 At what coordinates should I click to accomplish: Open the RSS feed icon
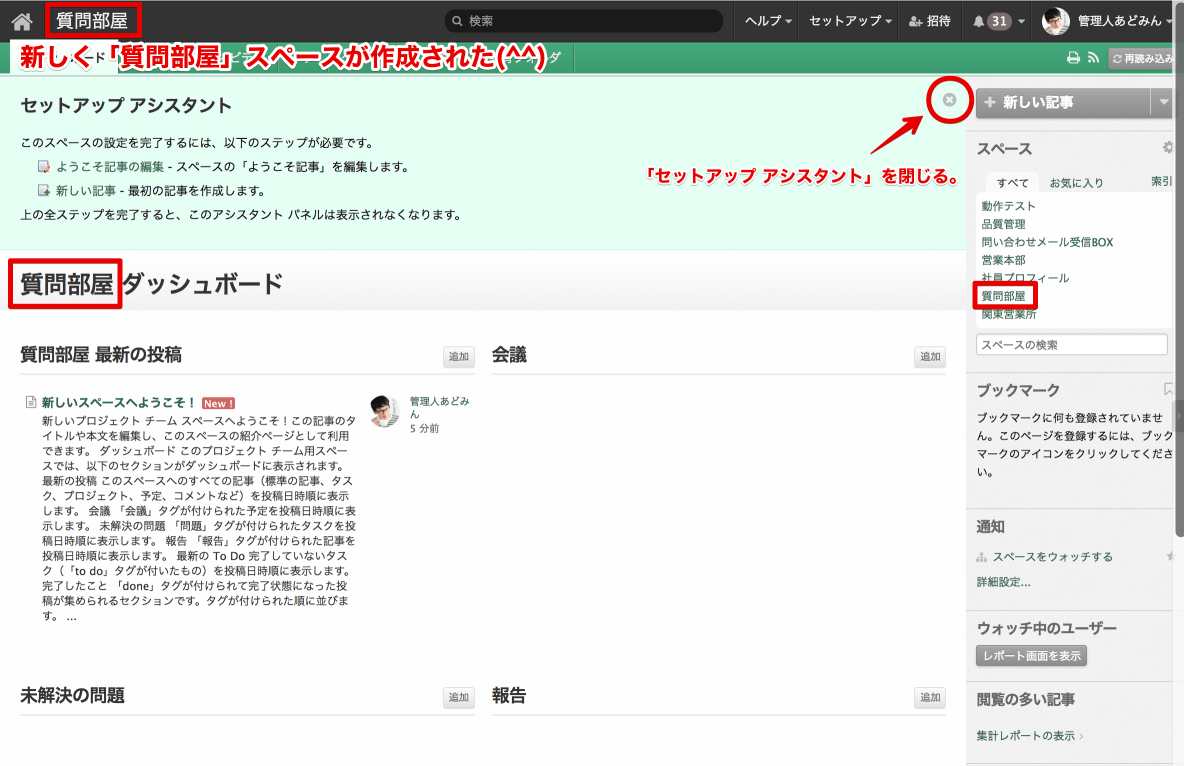[1093, 59]
